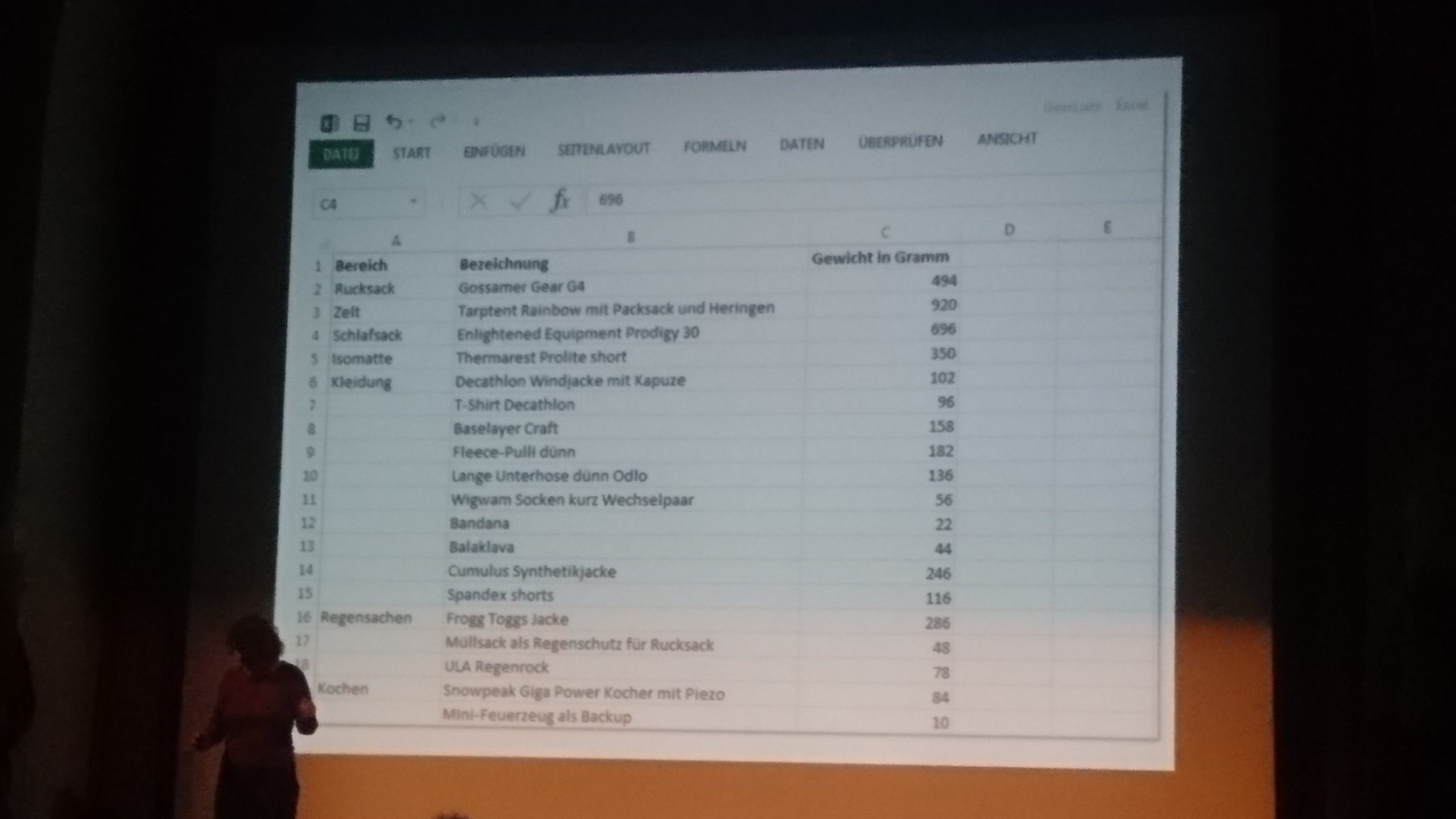1456x819 pixels.
Task: Cancel the formula entry with the X icon
Action: [479, 201]
